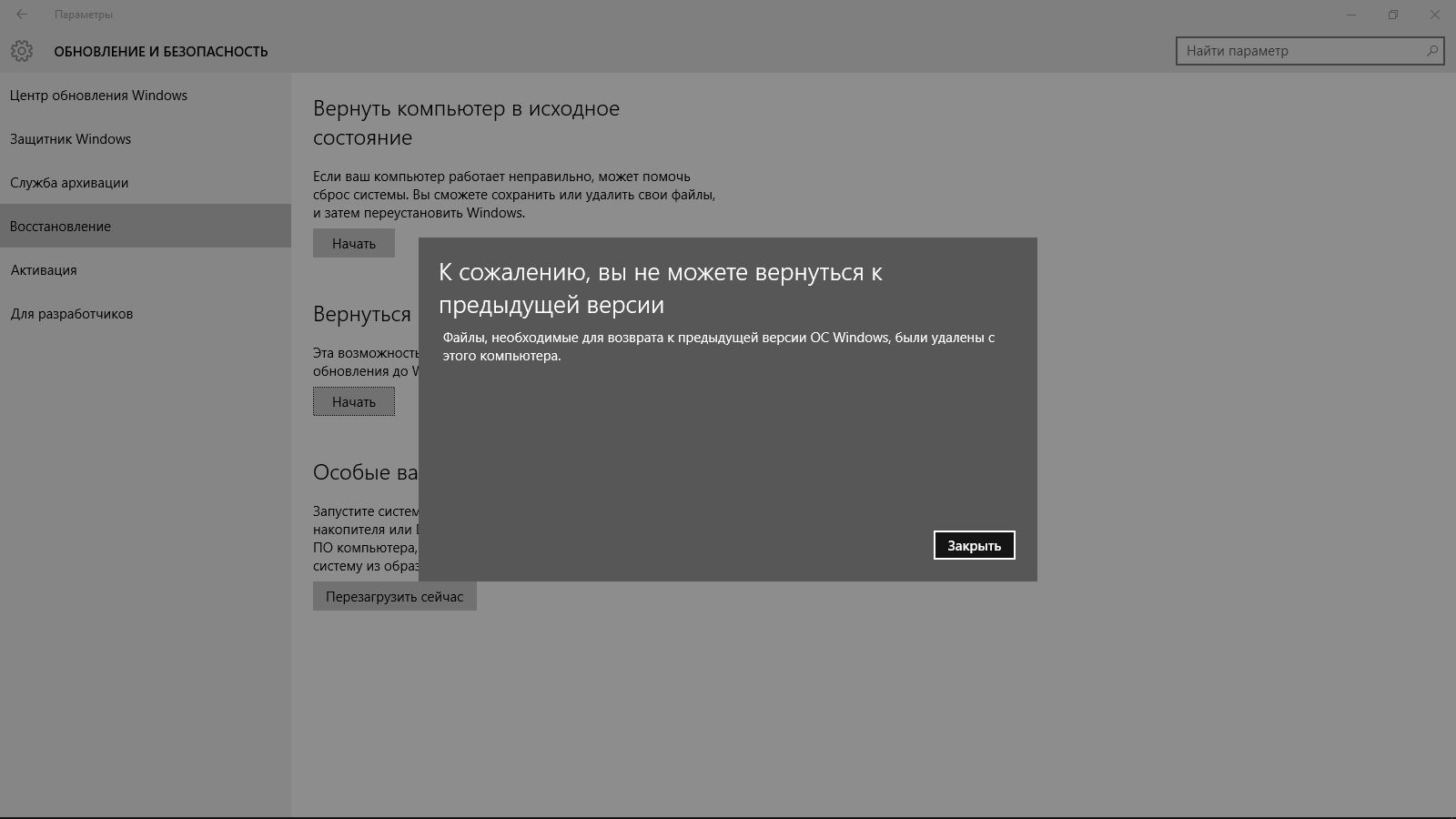Click the focused 'Начать' button under 'Вернуться'

(353, 401)
